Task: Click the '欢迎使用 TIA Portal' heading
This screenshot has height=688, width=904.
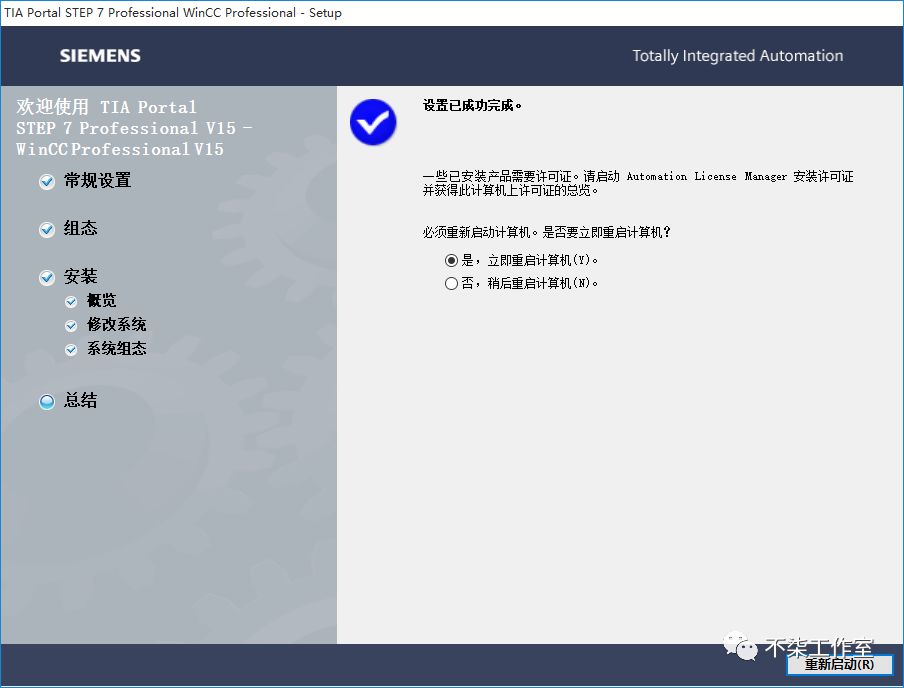Action: point(134,128)
